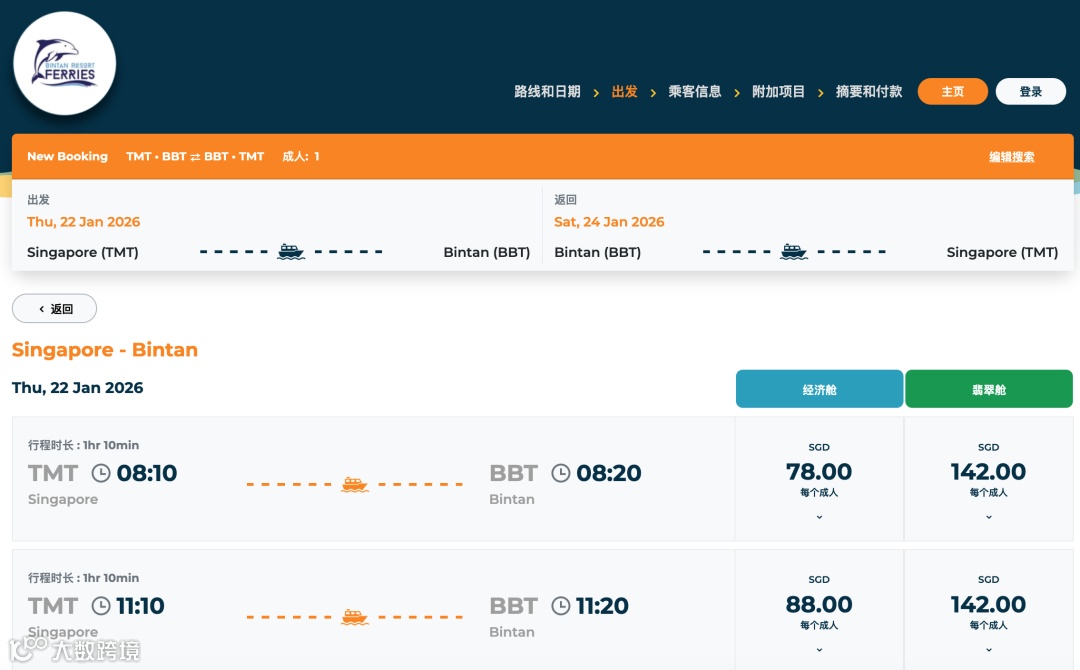Click Bintan (BBT) under 返回 summary
The height and width of the screenshot is (670, 1080).
598,252
